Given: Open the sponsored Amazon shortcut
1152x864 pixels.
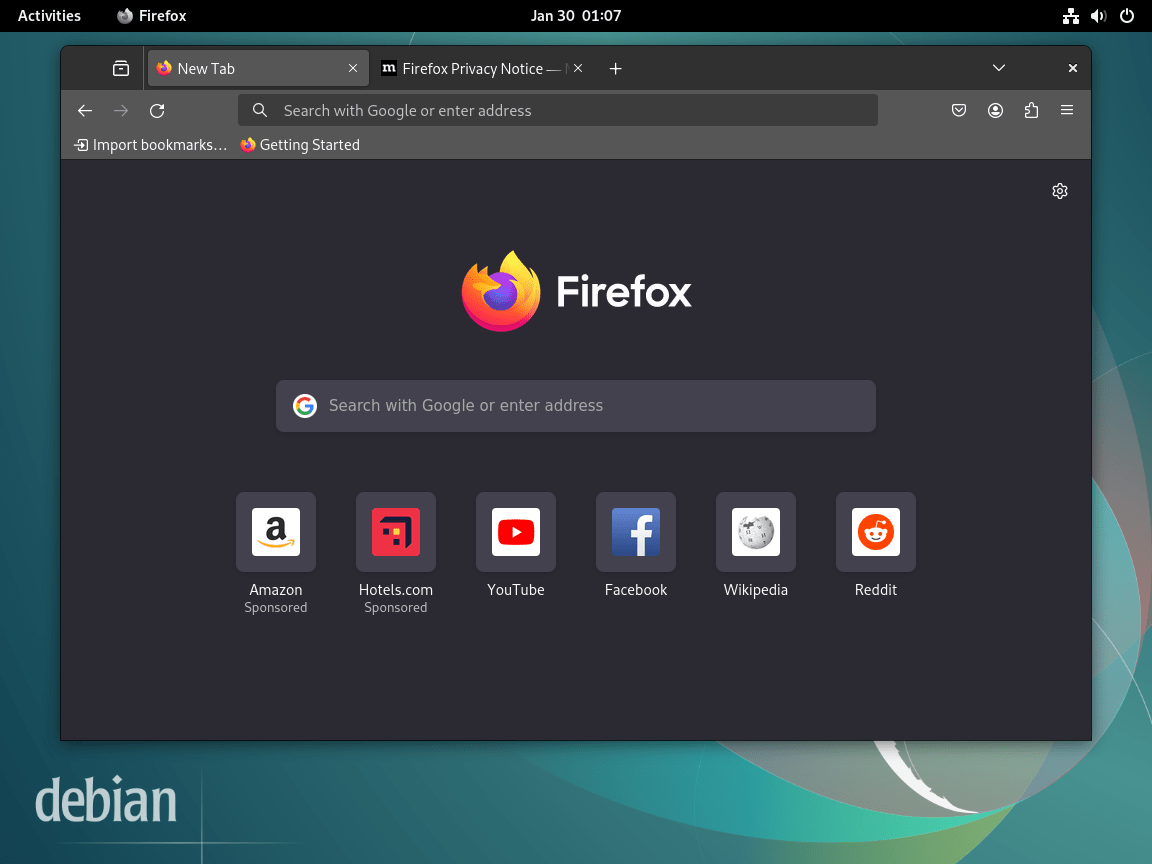Looking at the screenshot, I should [275, 532].
